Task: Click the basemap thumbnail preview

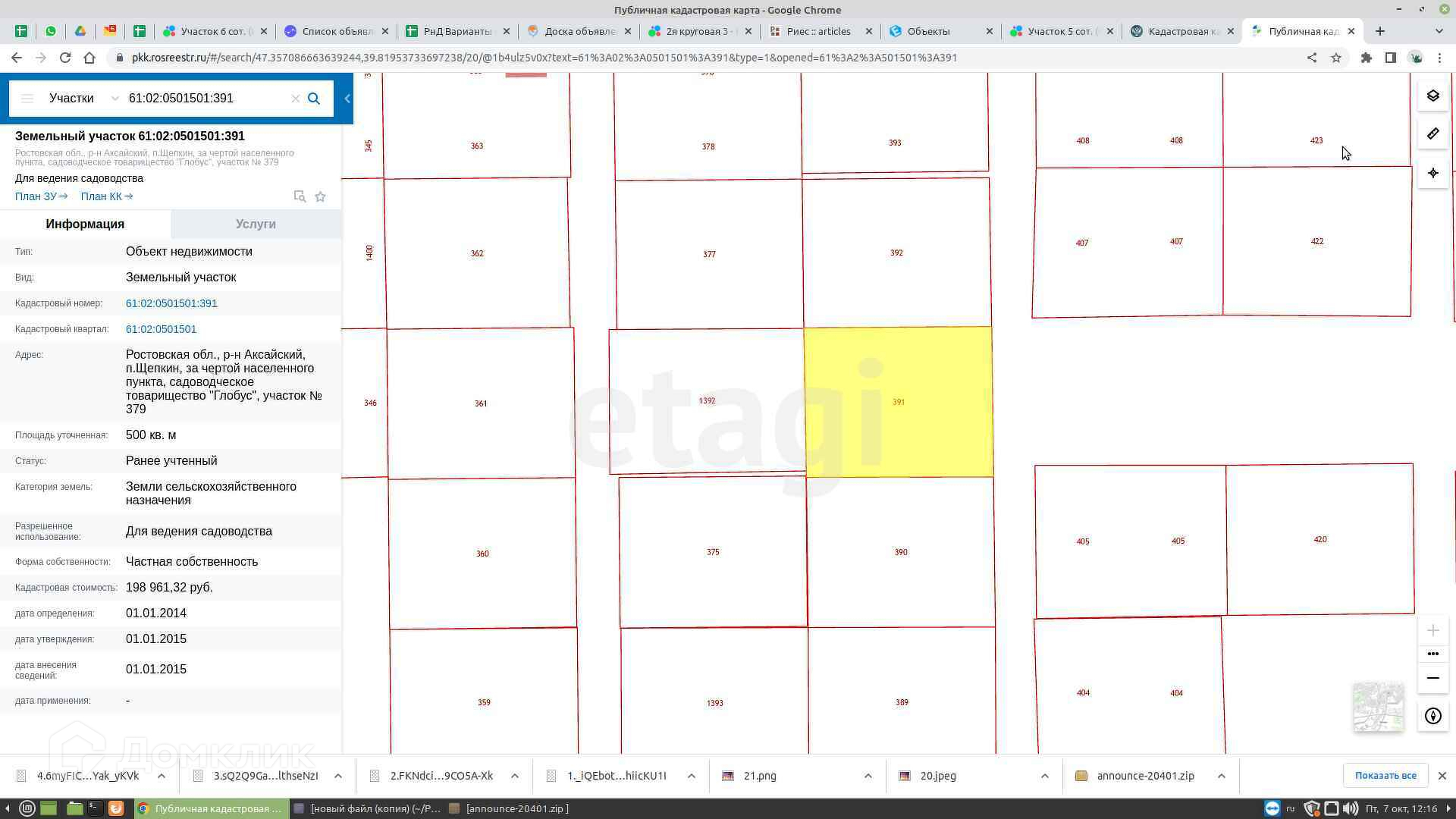Action: tap(1378, 707)
